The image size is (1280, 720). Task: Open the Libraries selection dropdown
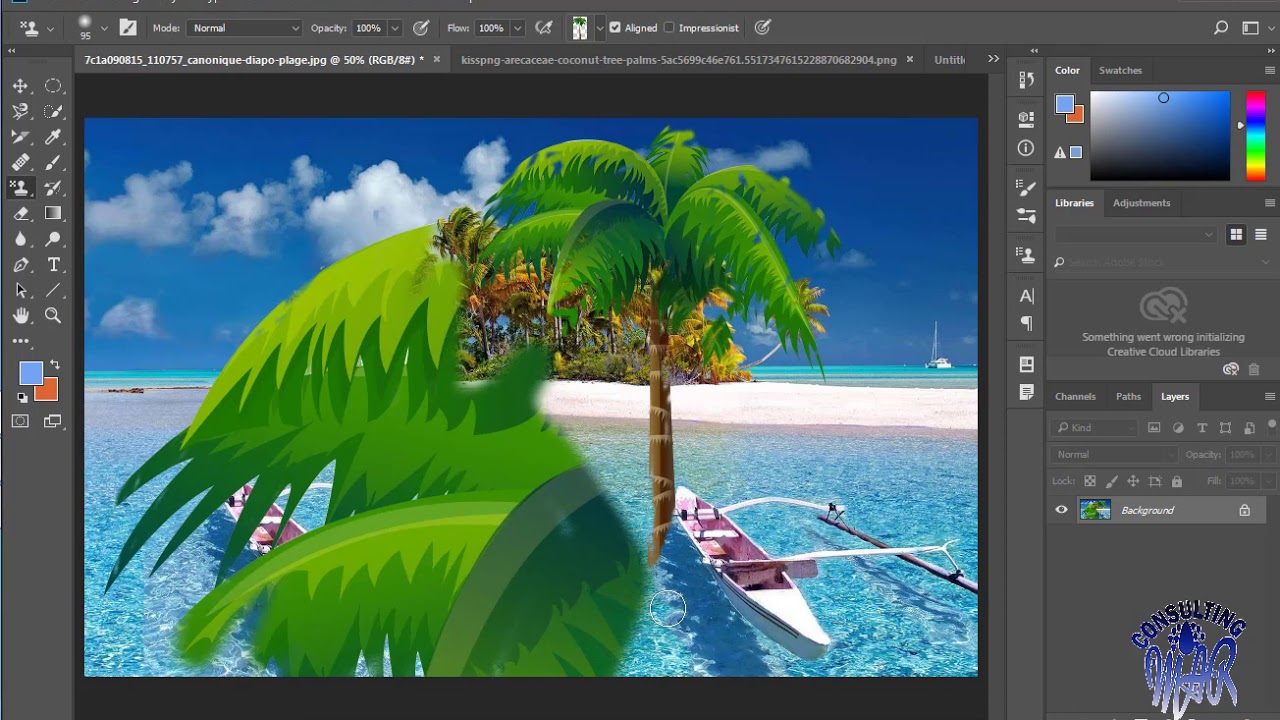click(1135, 234)
